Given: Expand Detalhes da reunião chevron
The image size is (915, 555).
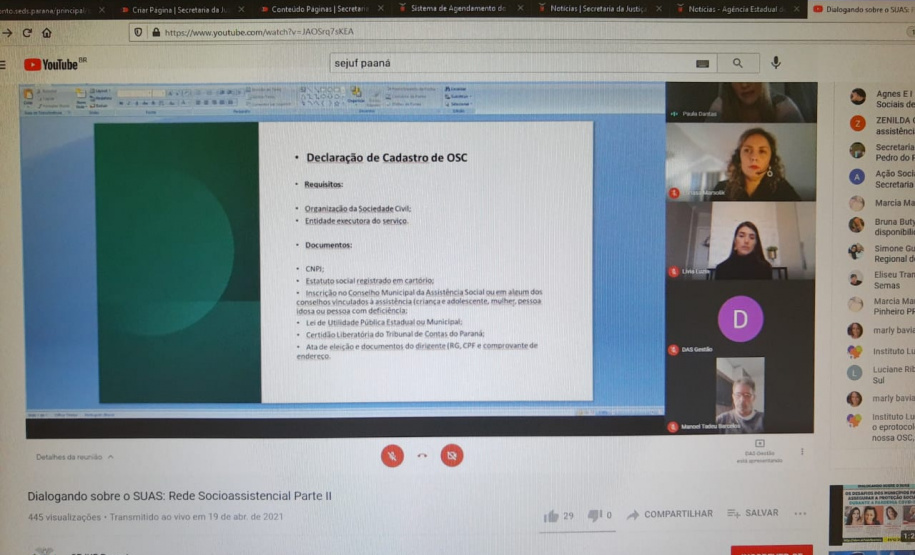Looking at the screenshot, I should [111, 457].
